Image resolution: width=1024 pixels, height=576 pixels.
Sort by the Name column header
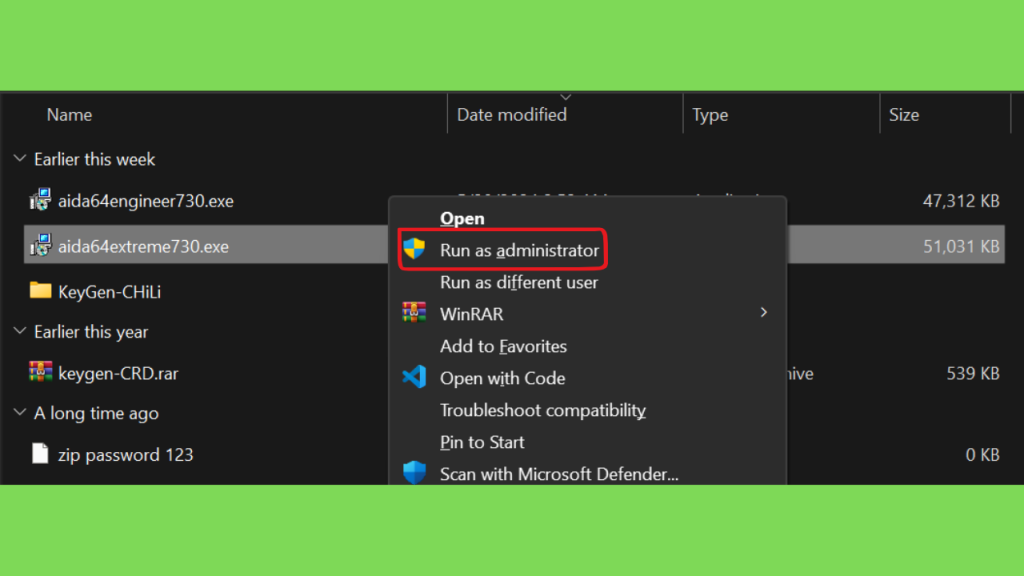(69, 115)
